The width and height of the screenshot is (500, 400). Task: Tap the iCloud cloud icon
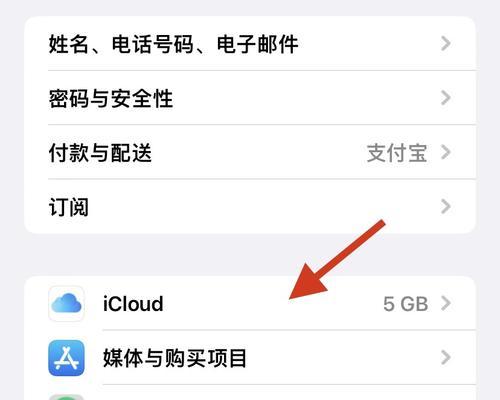(66, 303)
